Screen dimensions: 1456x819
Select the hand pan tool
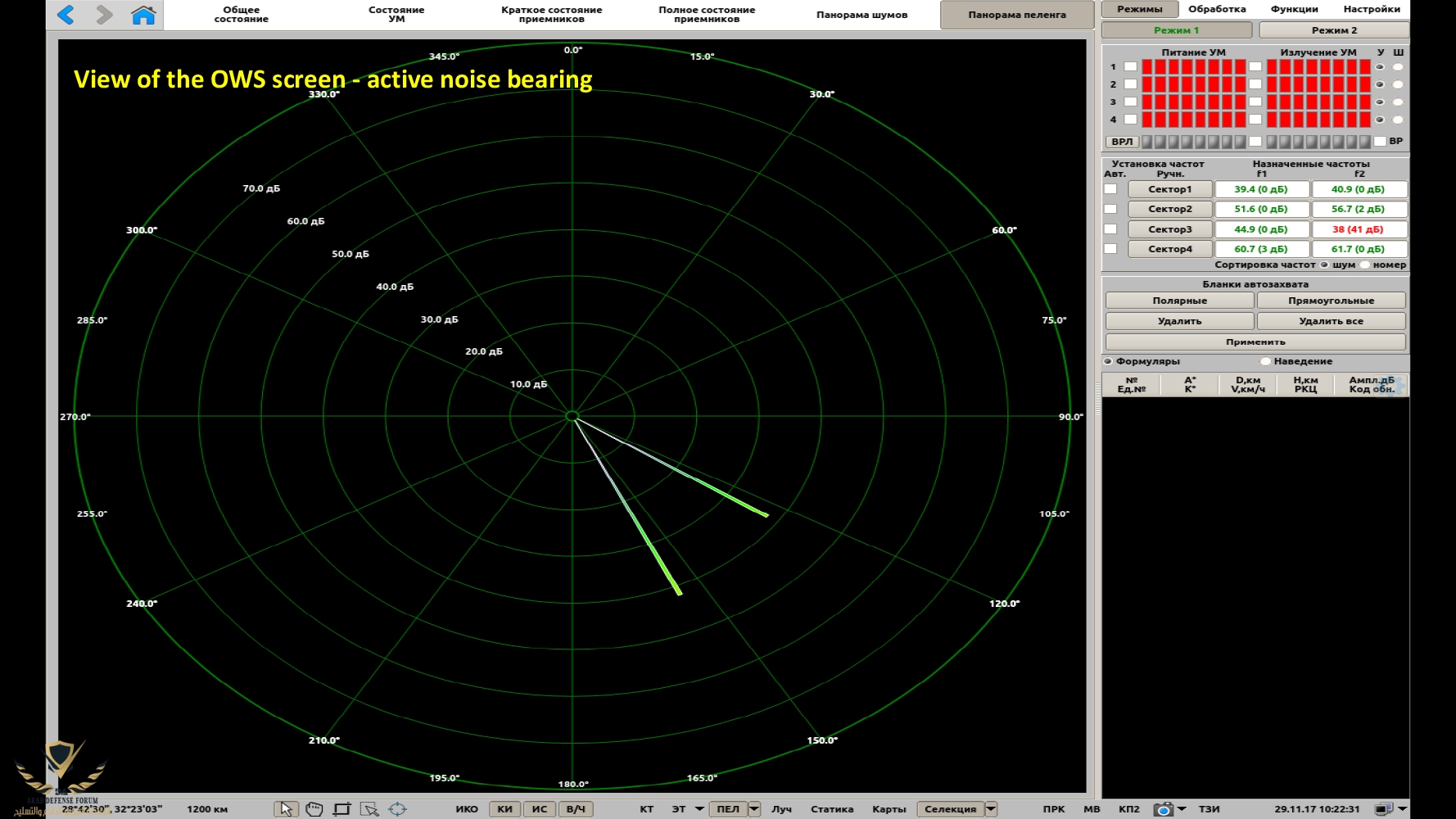pos(314,808)
